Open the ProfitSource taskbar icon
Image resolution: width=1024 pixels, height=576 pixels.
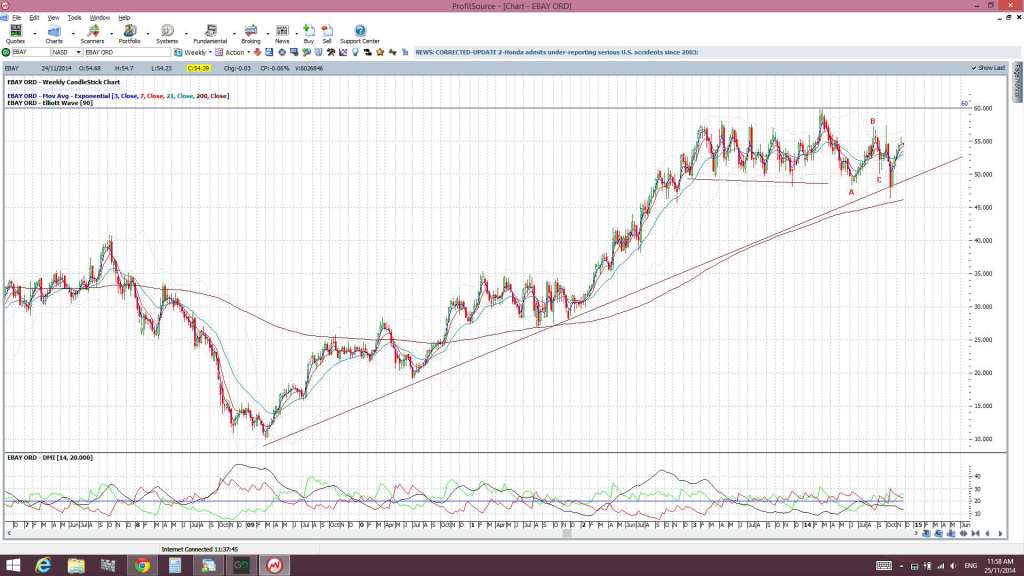pos(274,565)
